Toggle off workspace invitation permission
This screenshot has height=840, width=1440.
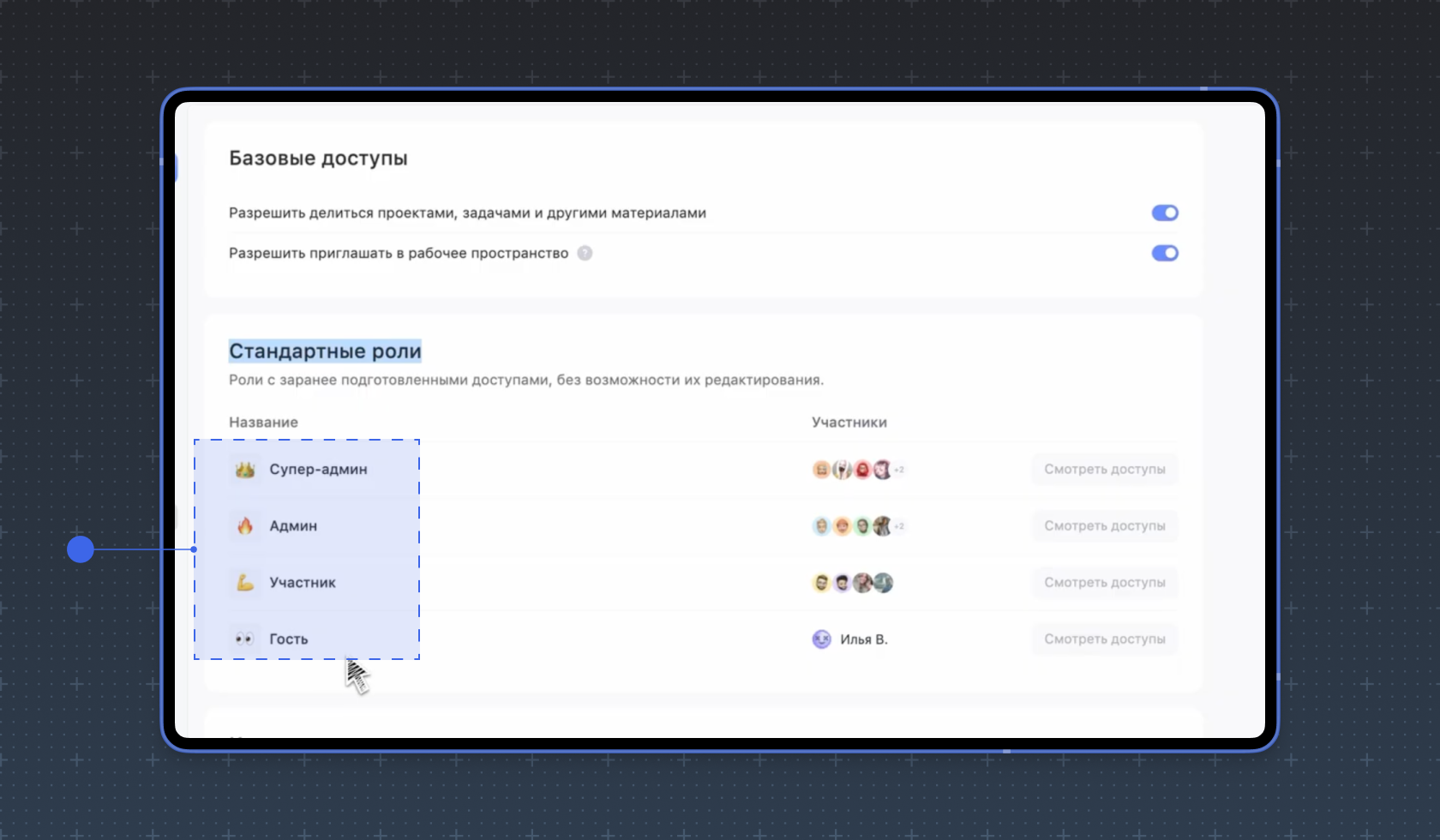(x=1165, y=253)
